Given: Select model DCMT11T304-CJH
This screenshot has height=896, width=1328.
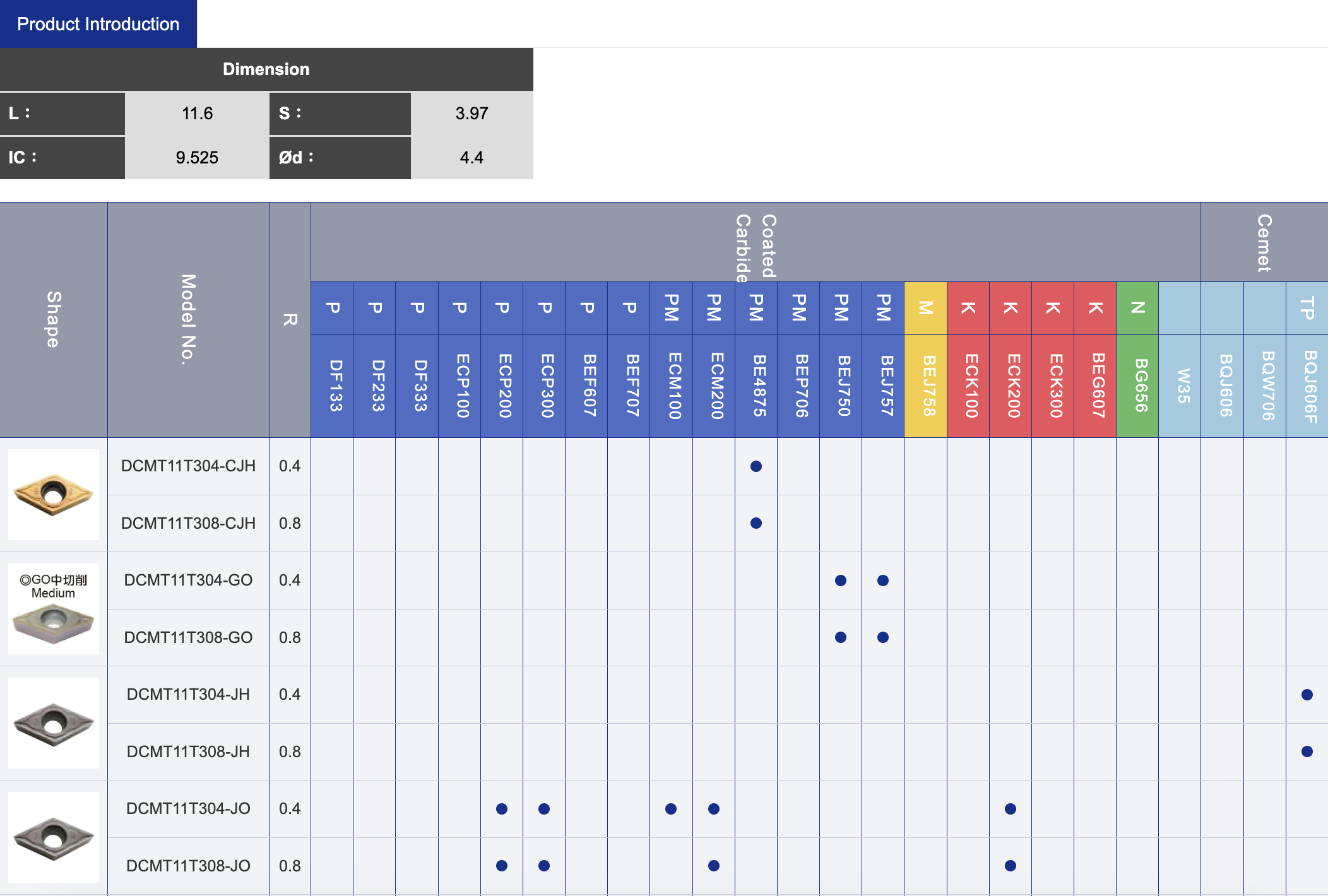Looking at the screenshot, I should point(188,466).
